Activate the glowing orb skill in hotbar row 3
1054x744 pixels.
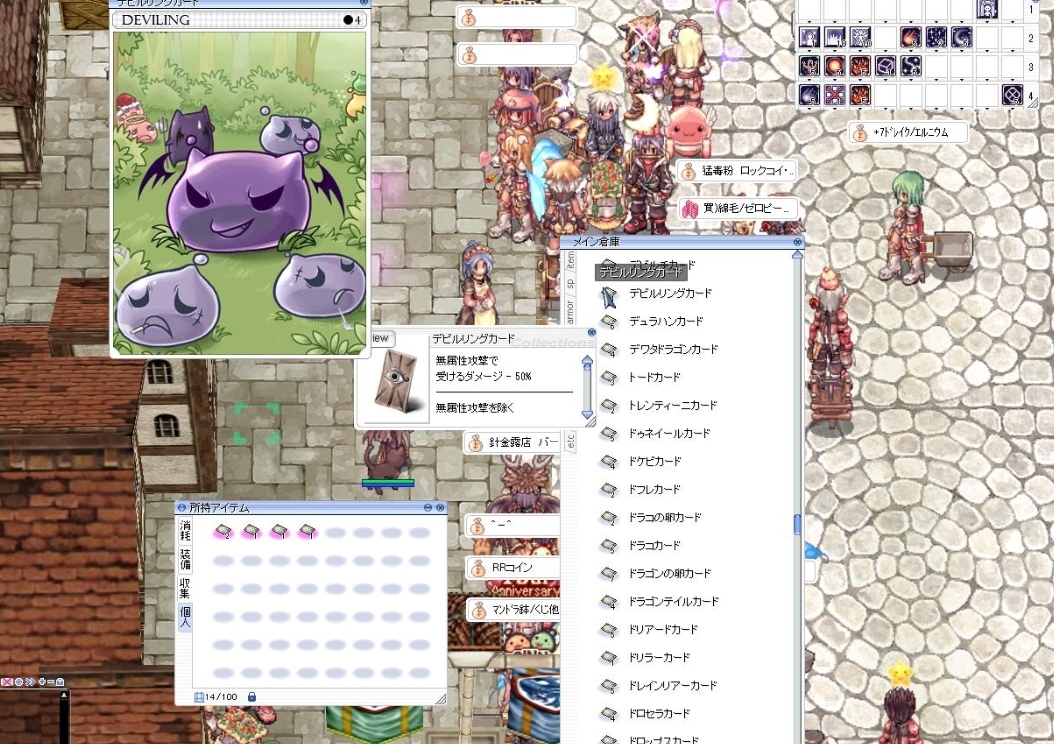point(834,66)
